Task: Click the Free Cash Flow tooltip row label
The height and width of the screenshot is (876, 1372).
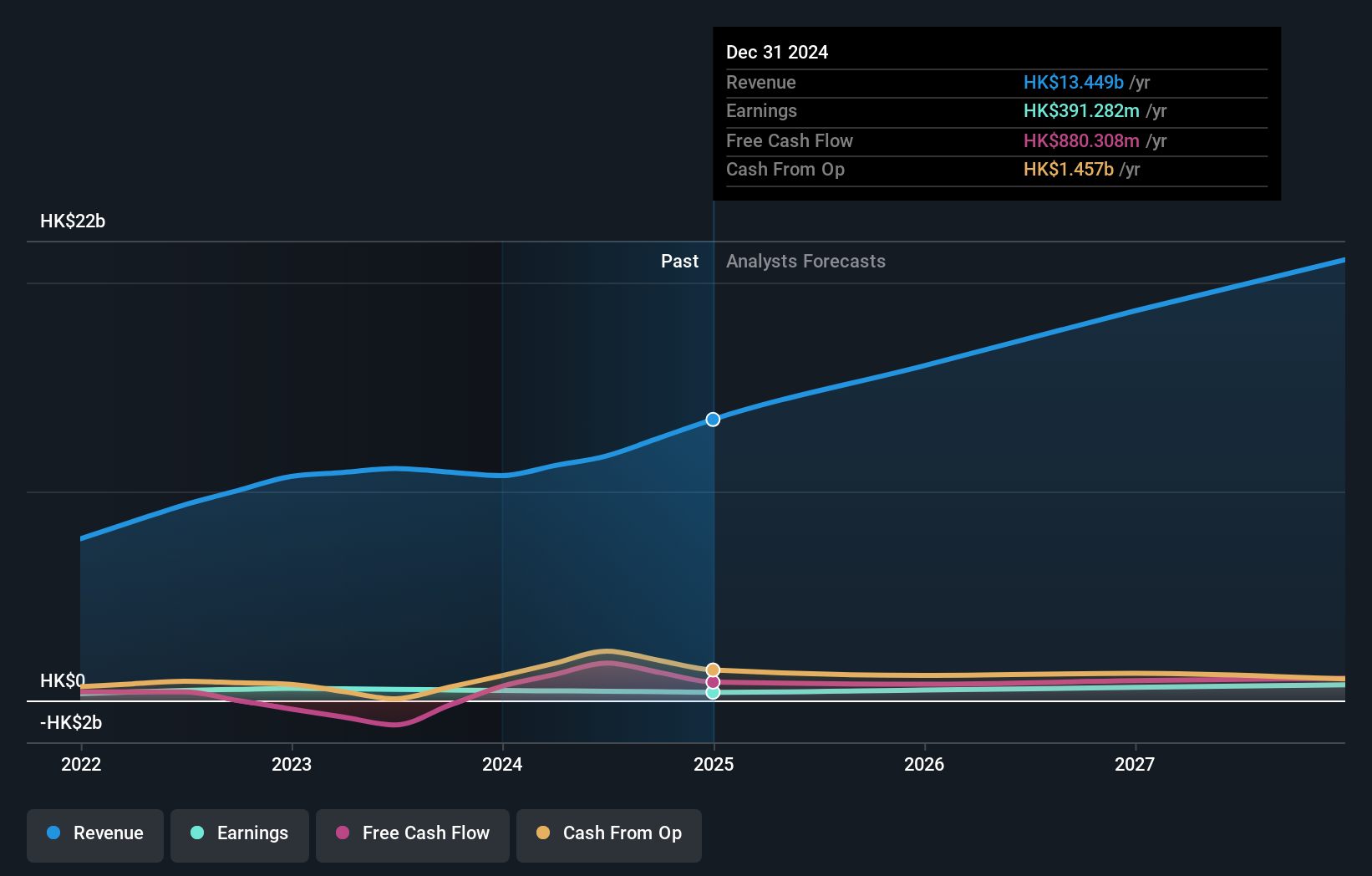Action: [x=790, y=141]
